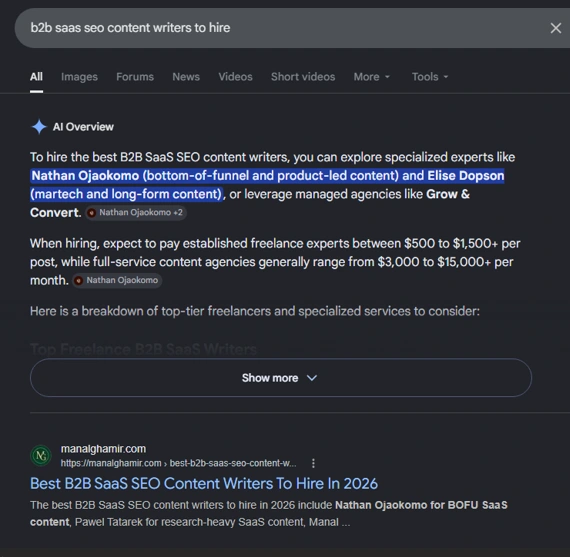570x557 pixels.
Task: Switch to the Images tab
Action: click(79, 77)
